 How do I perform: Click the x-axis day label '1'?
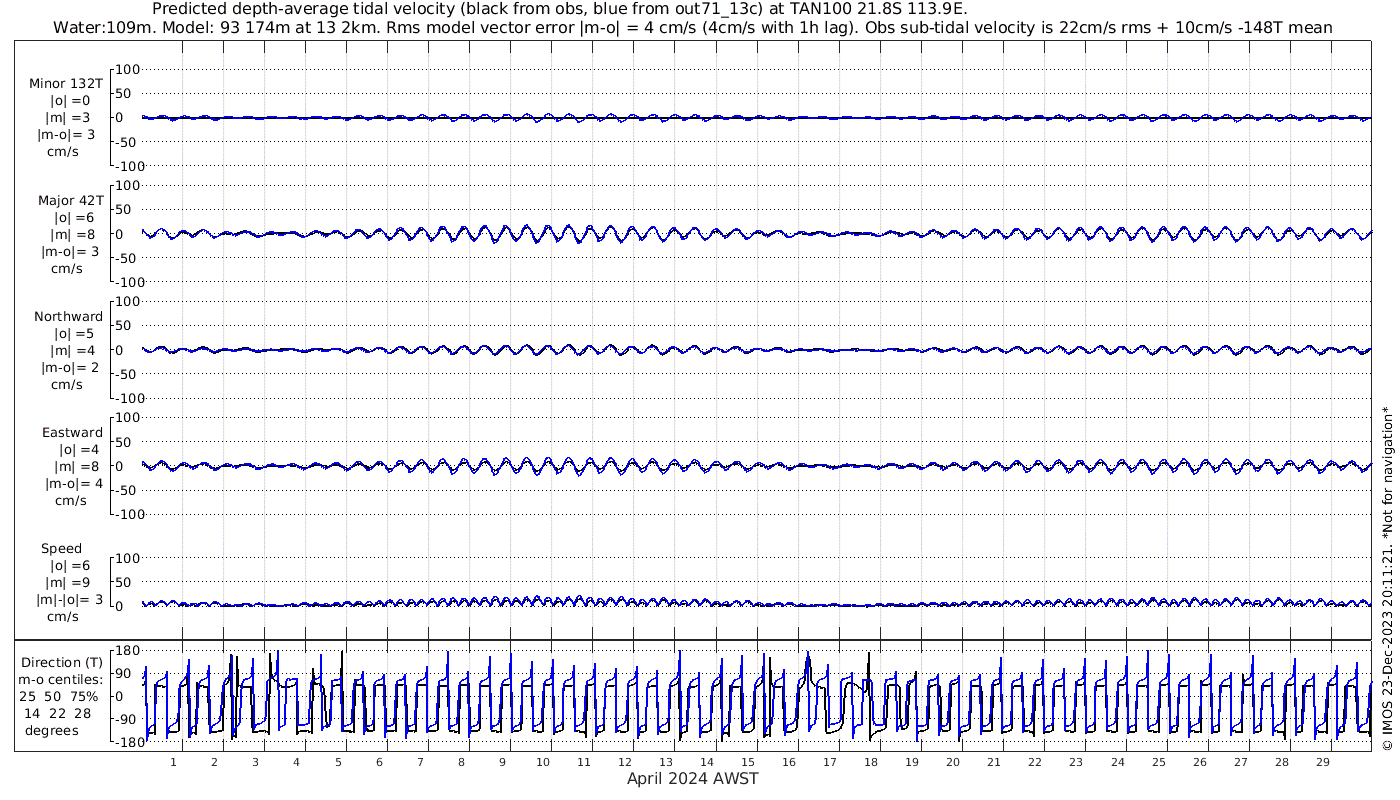(x=173, y=762)
